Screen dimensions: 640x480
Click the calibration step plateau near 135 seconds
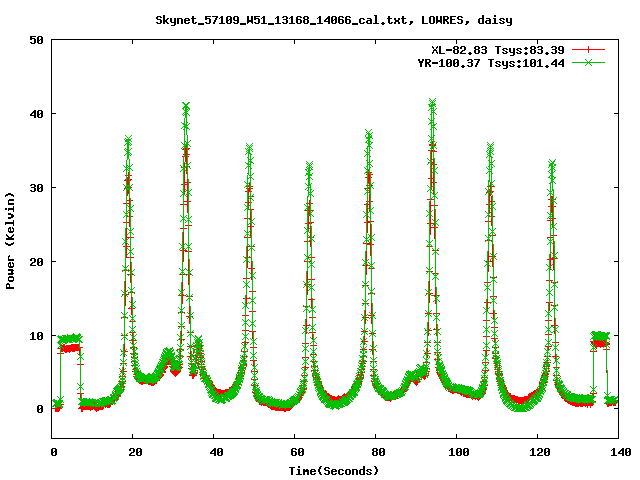600,336
